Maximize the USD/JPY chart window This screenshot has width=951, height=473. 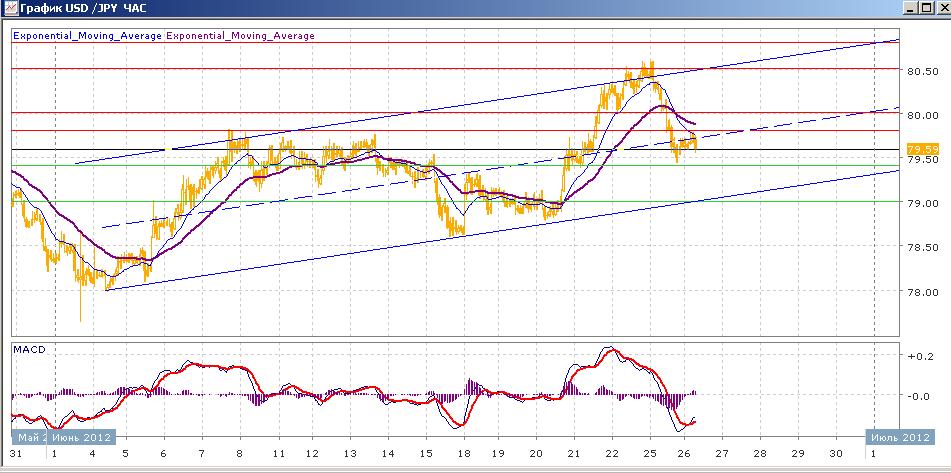[926, 8]
